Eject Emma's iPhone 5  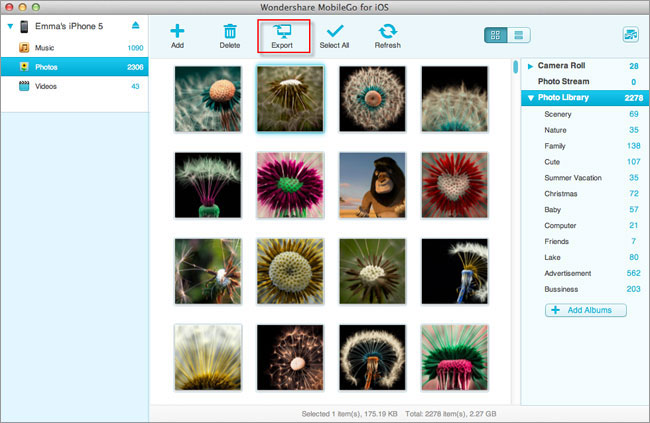pos(136,26)
